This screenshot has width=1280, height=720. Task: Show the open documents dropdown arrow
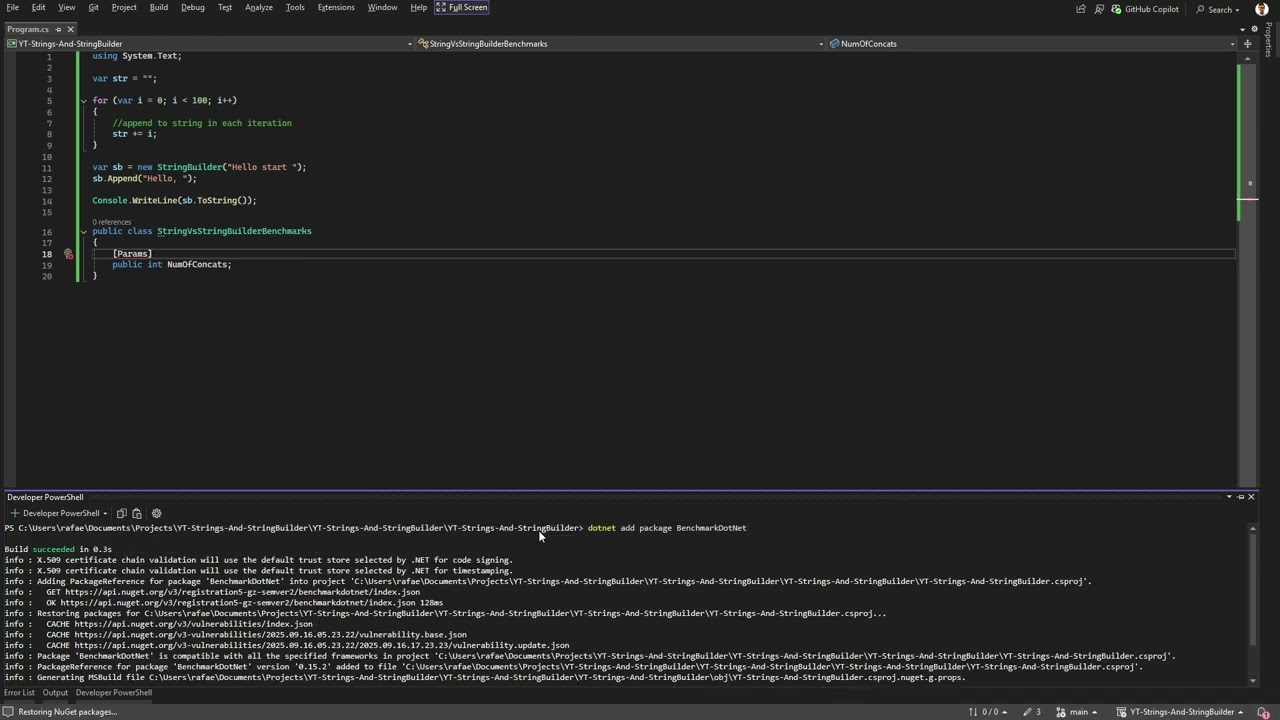pyautogui.click(x=1243, y=29)
